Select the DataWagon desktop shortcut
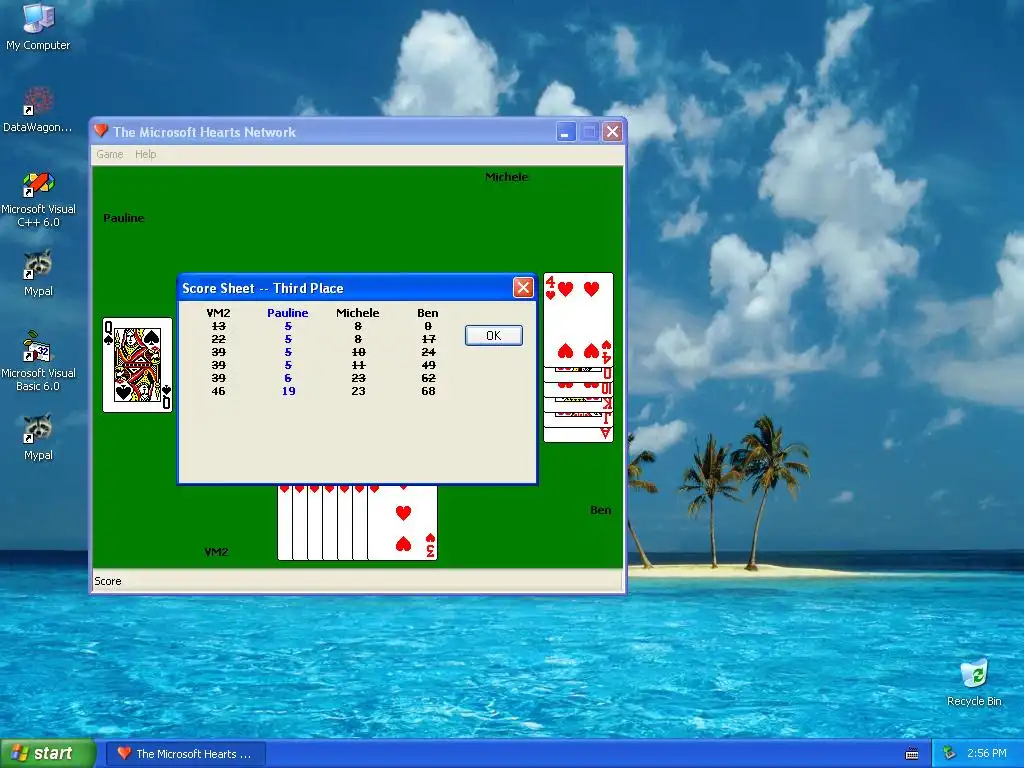Screen dimensions: 1024x768 (38, 110)
